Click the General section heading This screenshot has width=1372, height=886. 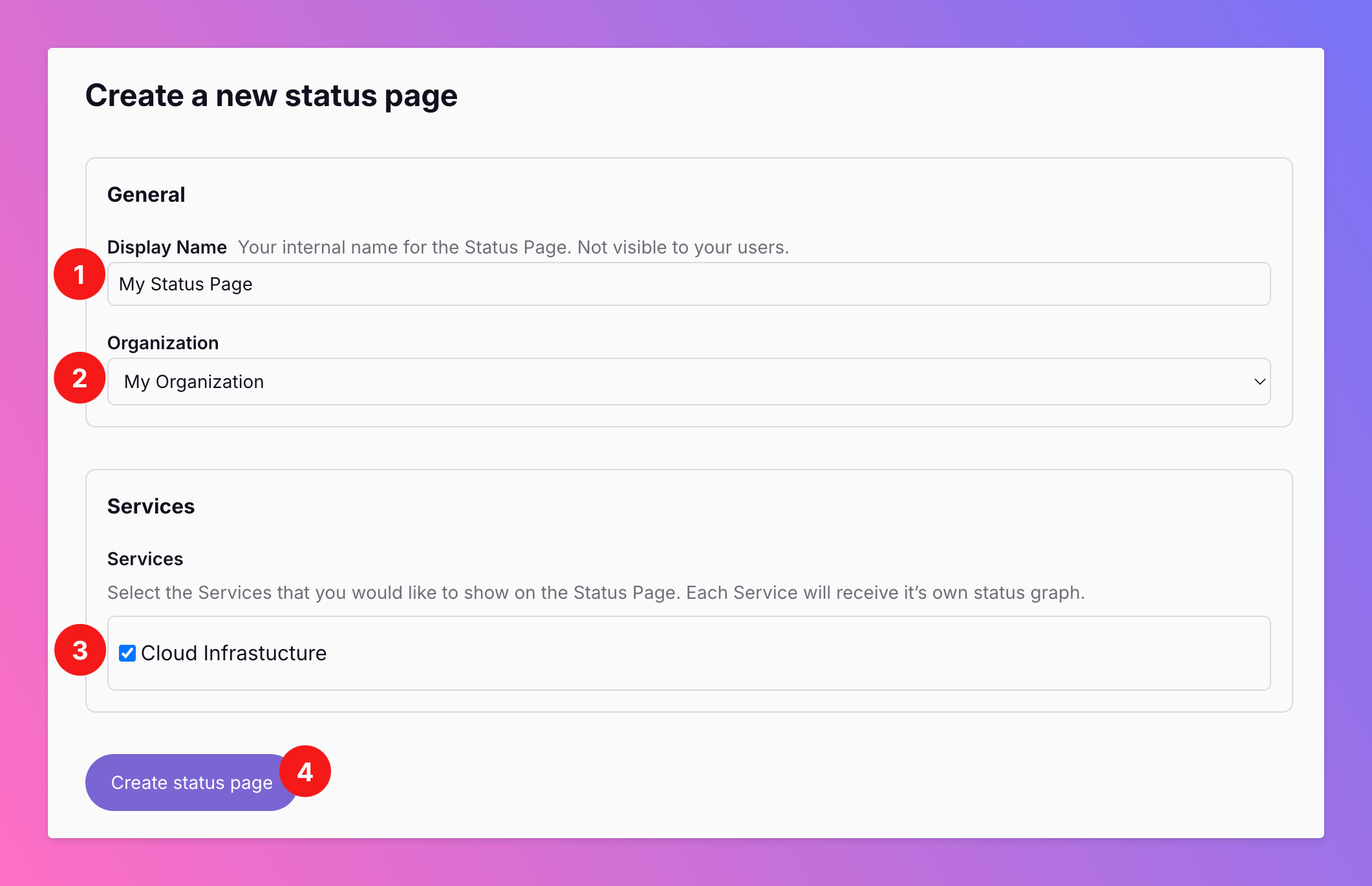pos(146,195)
